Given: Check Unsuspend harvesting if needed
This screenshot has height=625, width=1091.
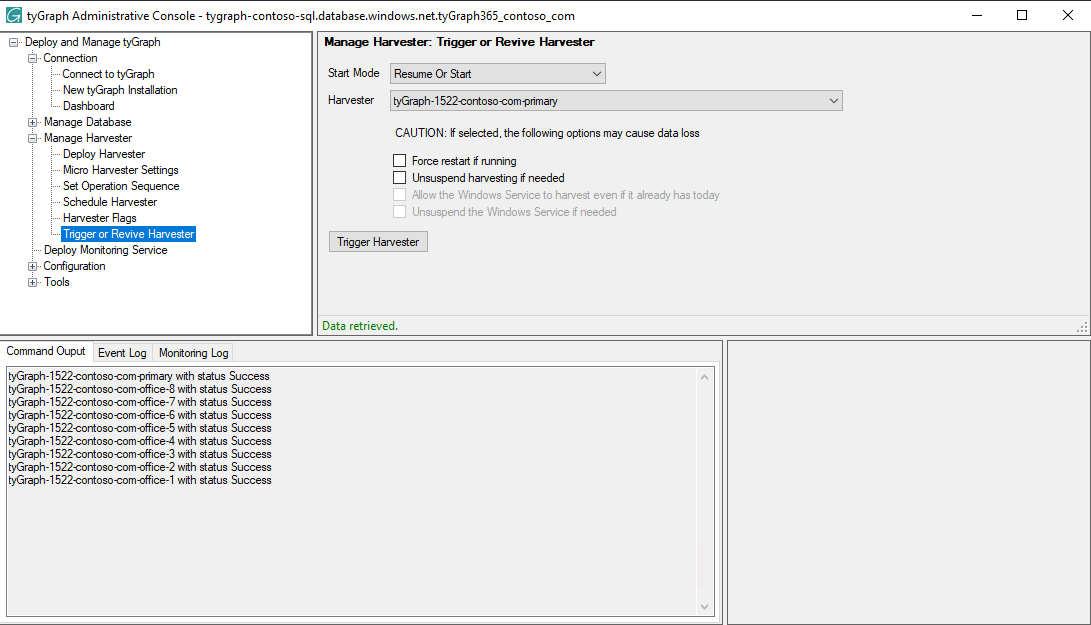Looking at the screenshot, I should pos(399,177).
